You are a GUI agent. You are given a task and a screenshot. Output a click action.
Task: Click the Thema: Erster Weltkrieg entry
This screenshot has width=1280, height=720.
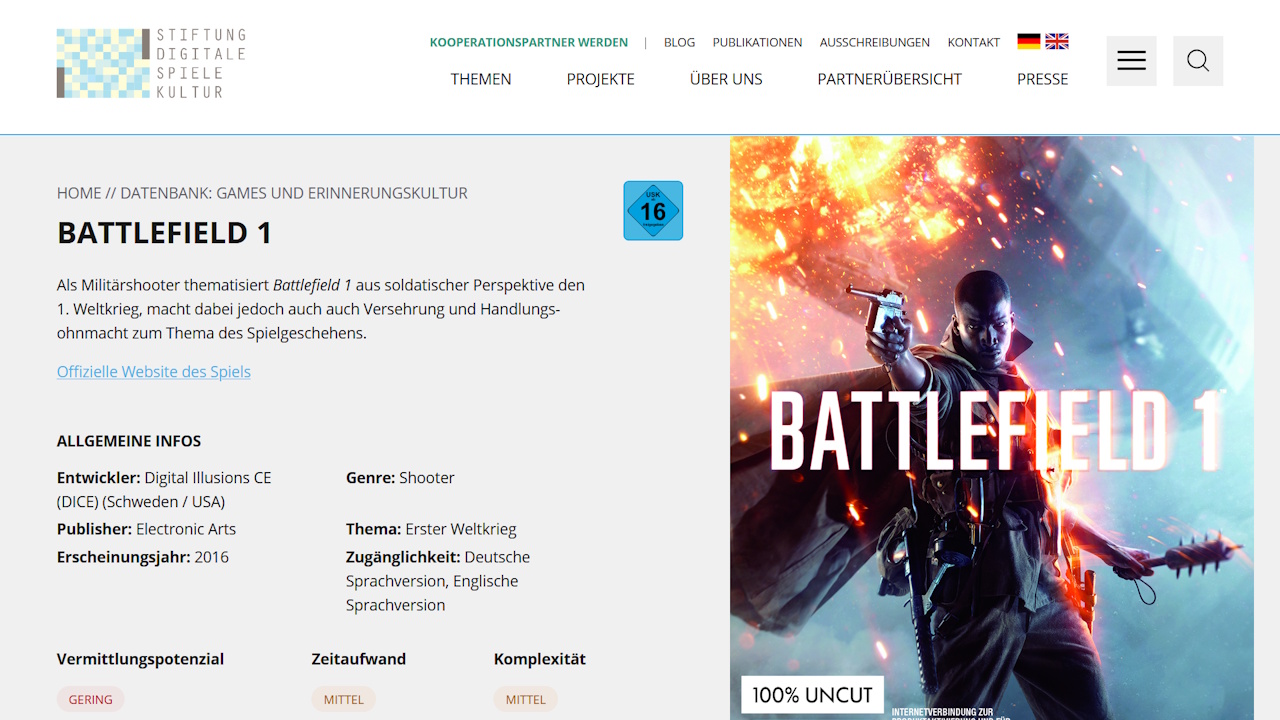pos(431,529)
